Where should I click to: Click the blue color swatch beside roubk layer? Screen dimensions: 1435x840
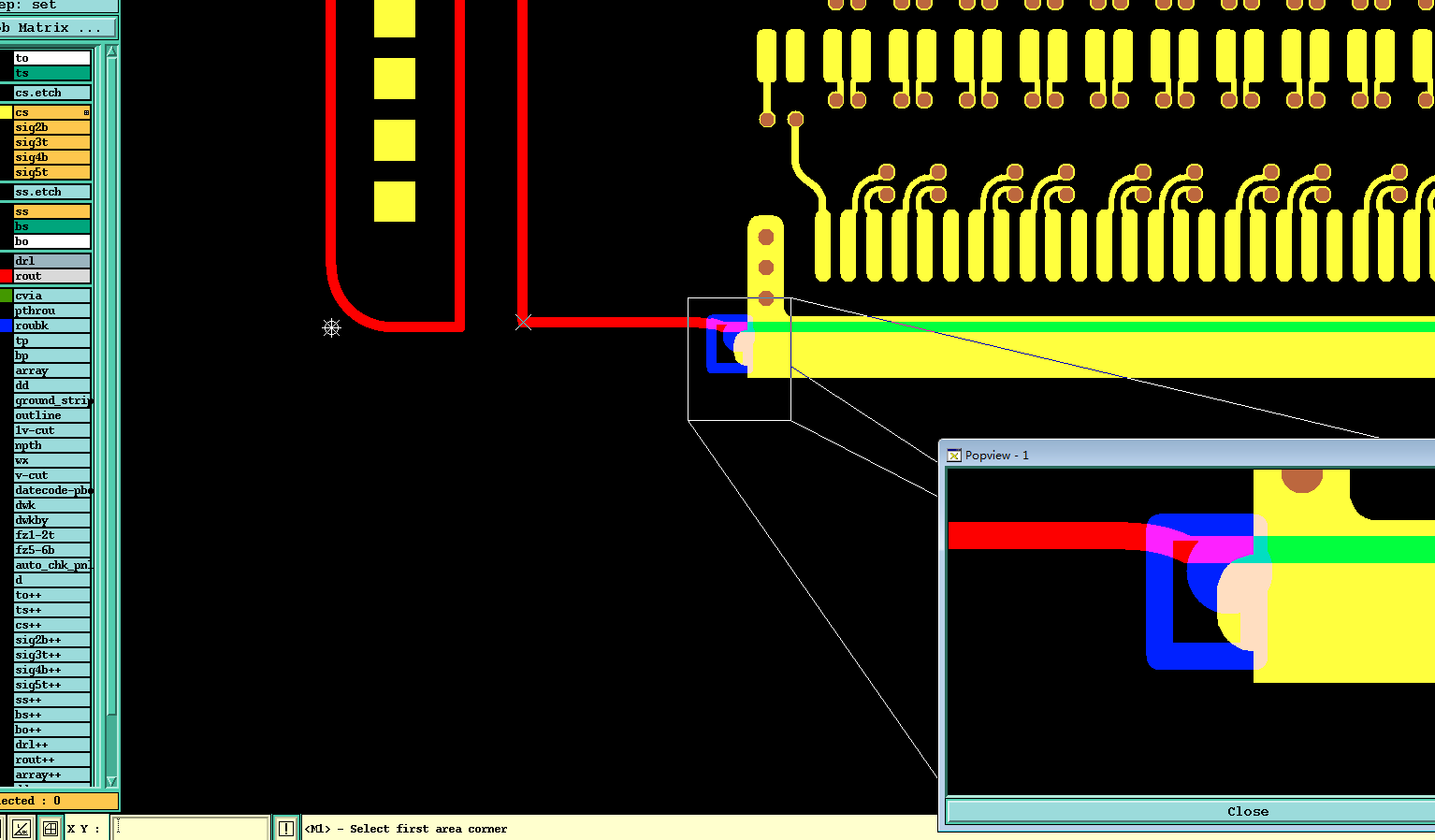pyautogui.click(x=6, y=326)
